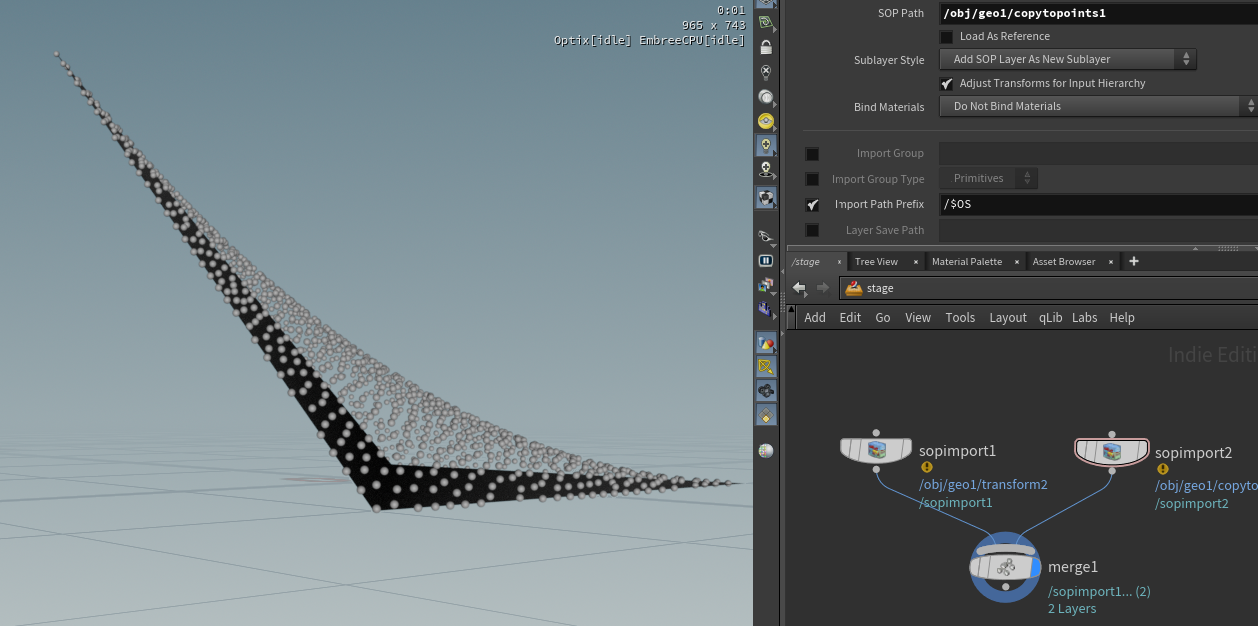Open the Bind Materials dropdown
Viewport: 1258px width, 626px height.
pos(1097,106)
